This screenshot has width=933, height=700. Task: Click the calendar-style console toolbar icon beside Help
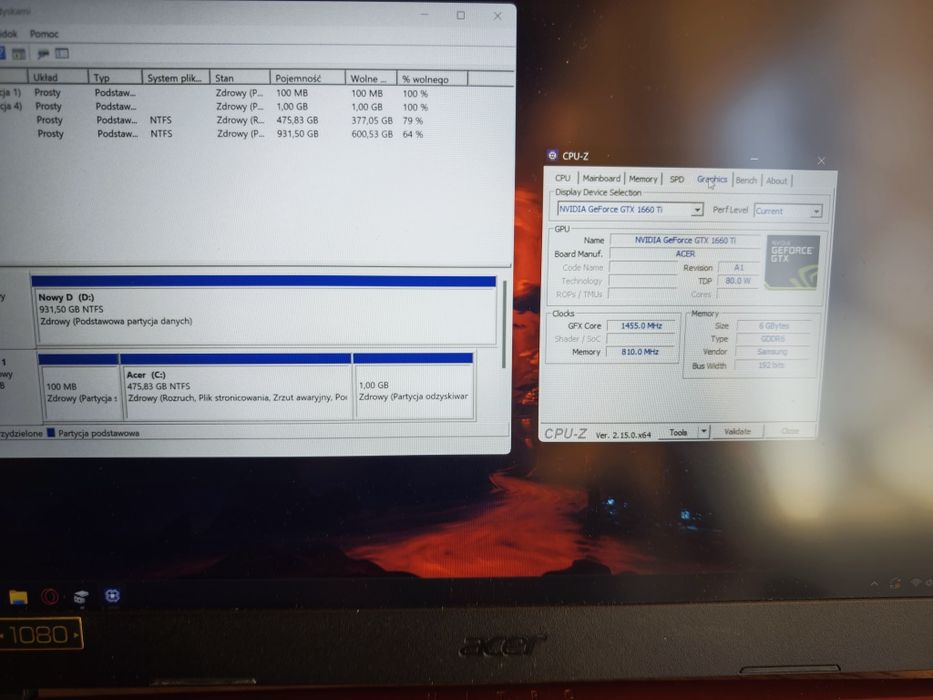click(x=18, y=54)
